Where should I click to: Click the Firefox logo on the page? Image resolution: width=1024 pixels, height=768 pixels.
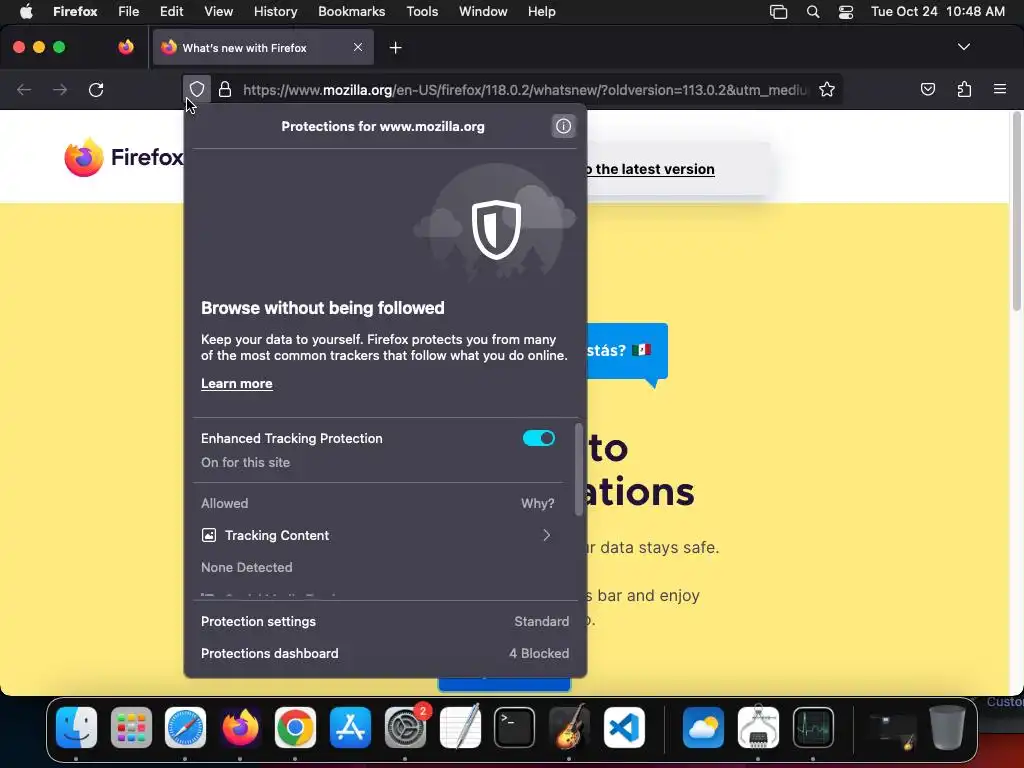coord(124,157)
